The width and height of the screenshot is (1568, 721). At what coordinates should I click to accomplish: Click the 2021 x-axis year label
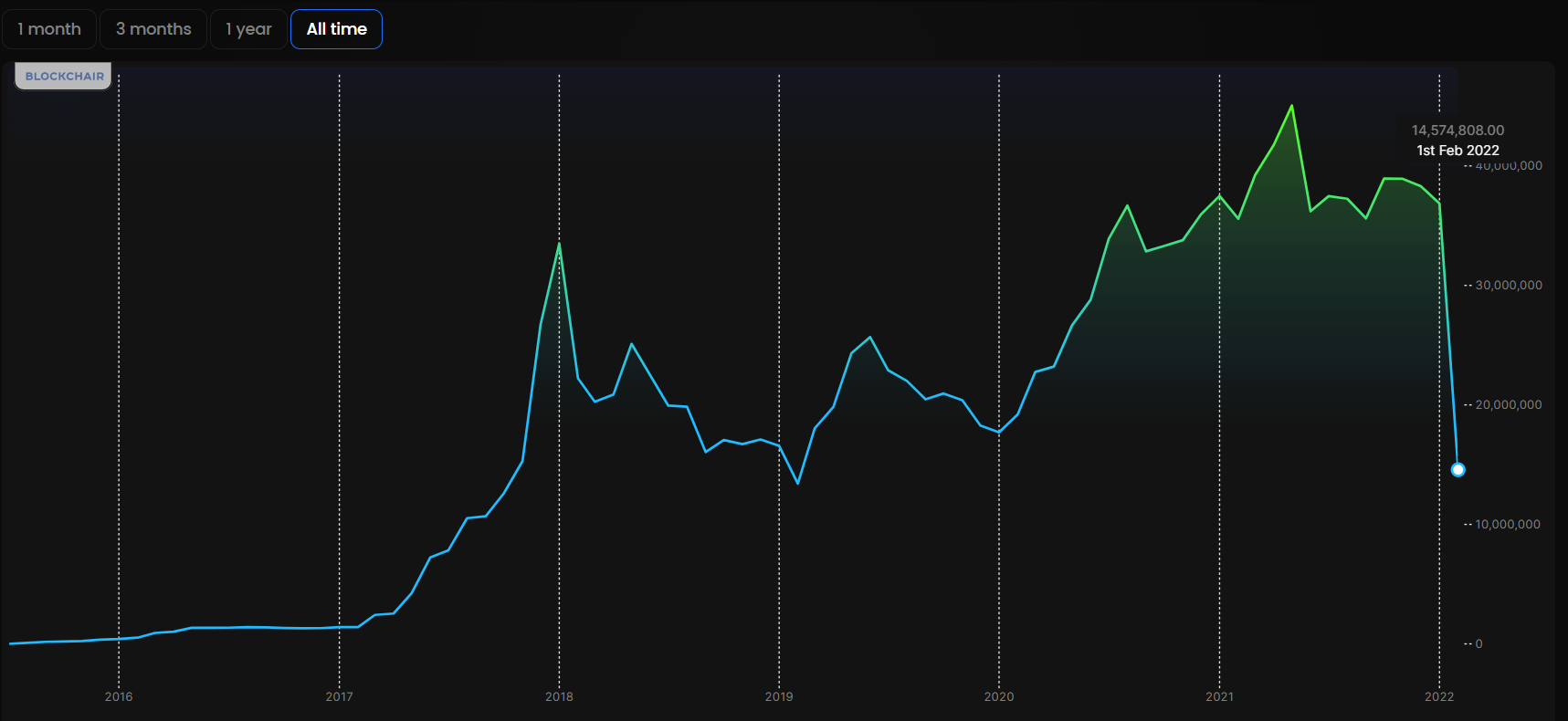click(x=1219, y=696)
